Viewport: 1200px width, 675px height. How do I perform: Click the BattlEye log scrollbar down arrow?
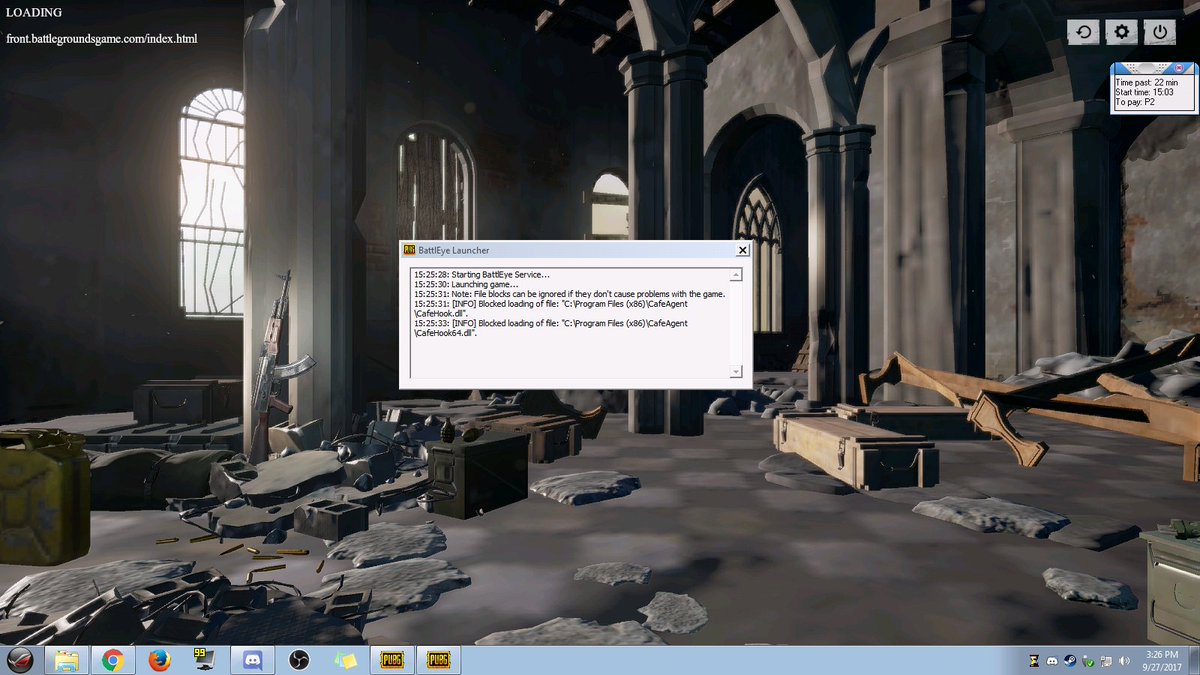pyautogui.click(x=736, y=372)
